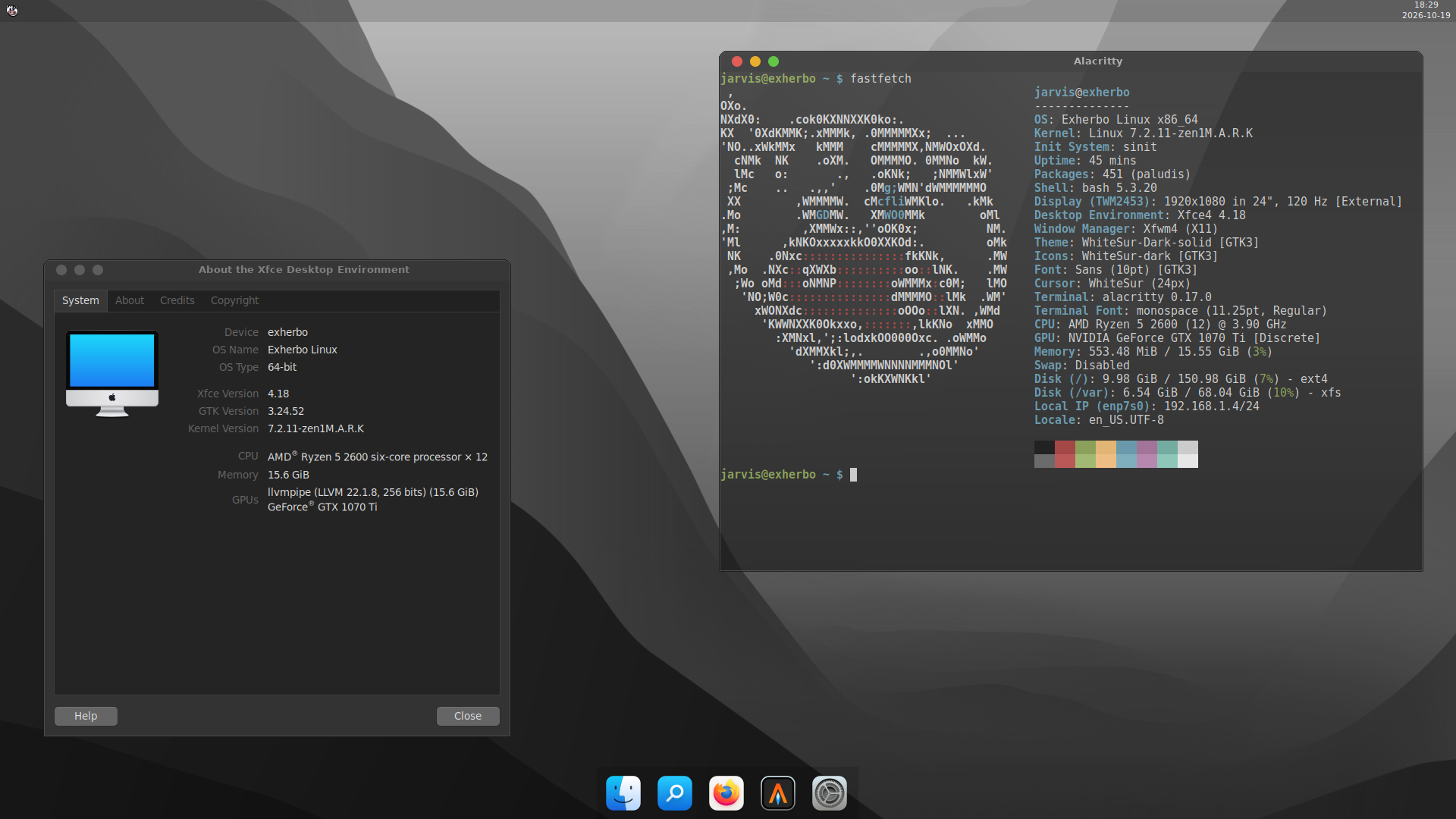
Task: Click the Alacritty title bar text
Action: 1098,61
